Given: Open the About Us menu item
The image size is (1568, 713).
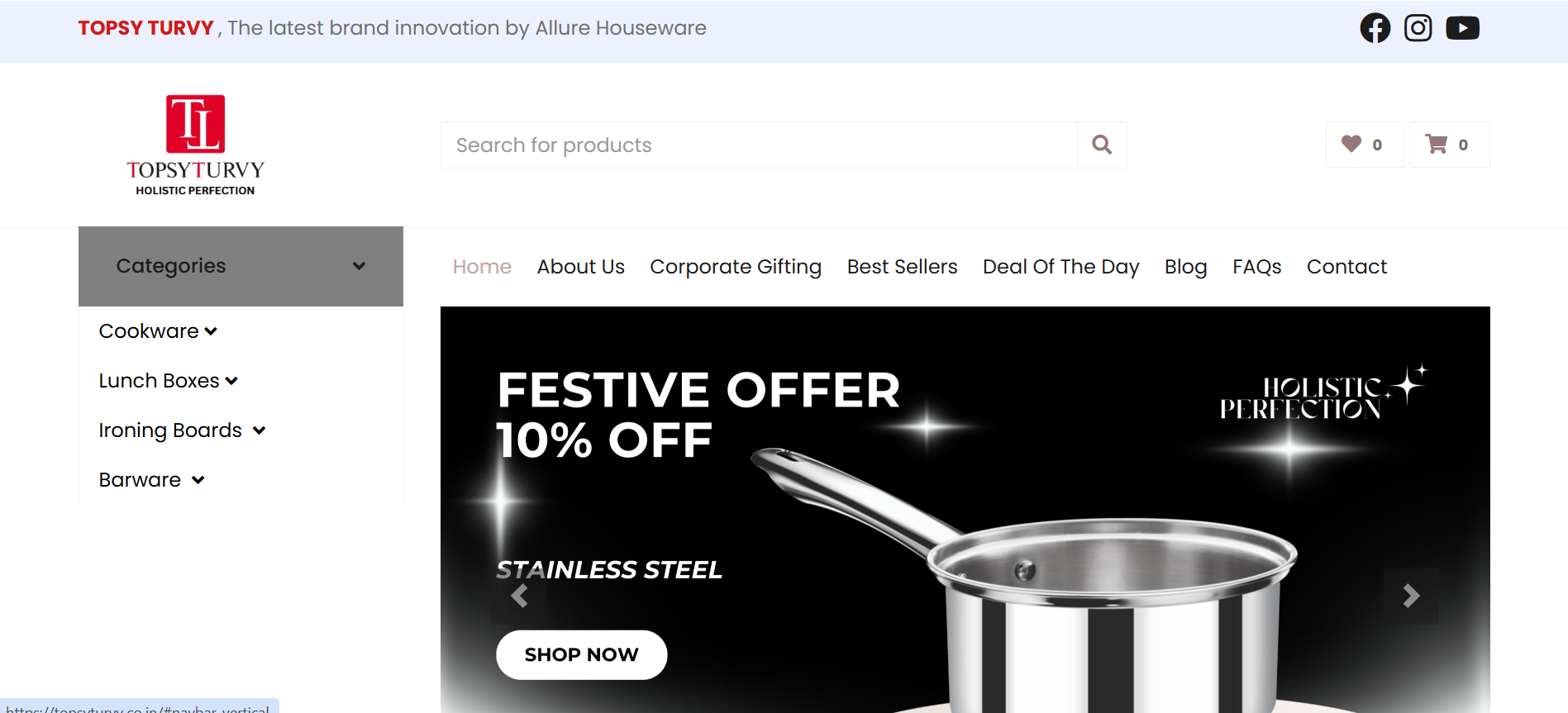Looking at the screenshot, I should [580, 267].
